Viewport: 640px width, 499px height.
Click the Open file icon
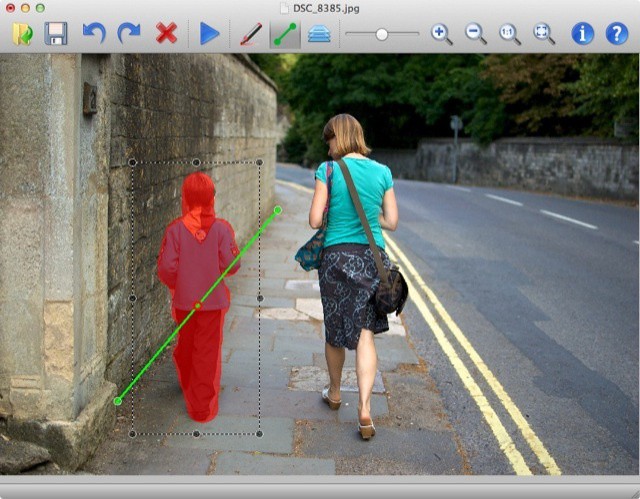point(23,34)
